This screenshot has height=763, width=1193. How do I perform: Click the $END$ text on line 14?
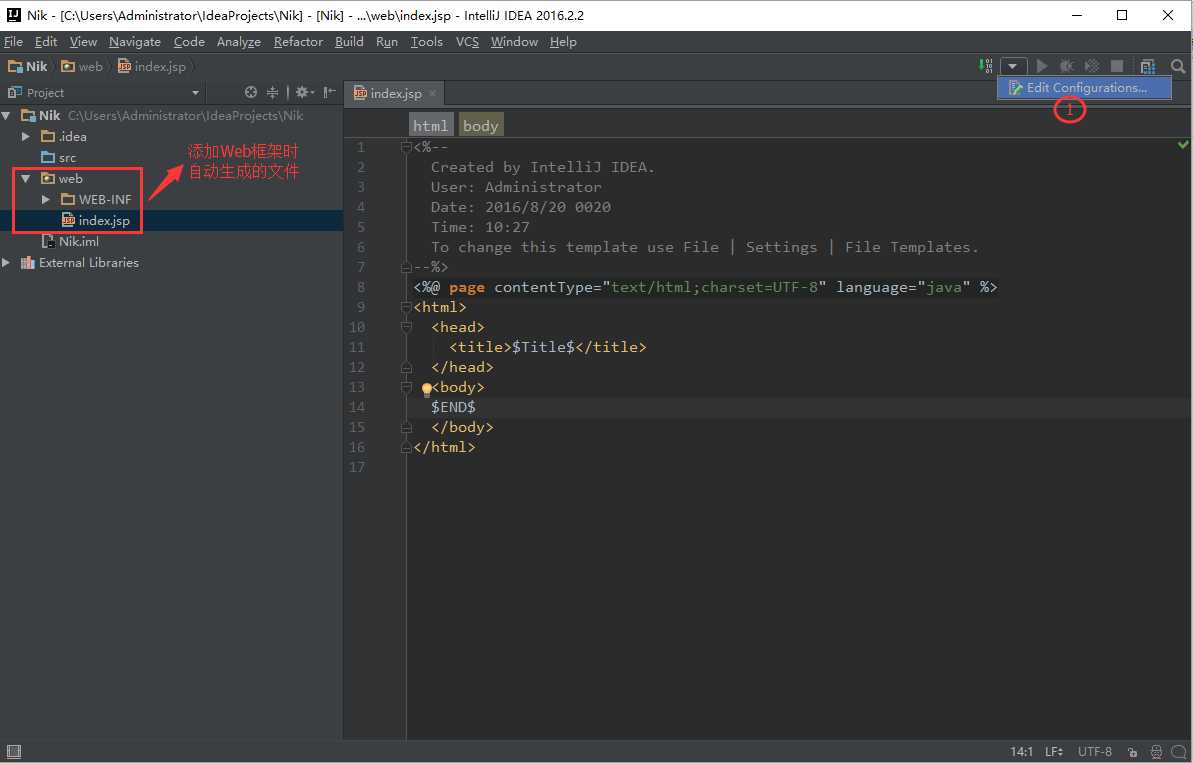453,407
